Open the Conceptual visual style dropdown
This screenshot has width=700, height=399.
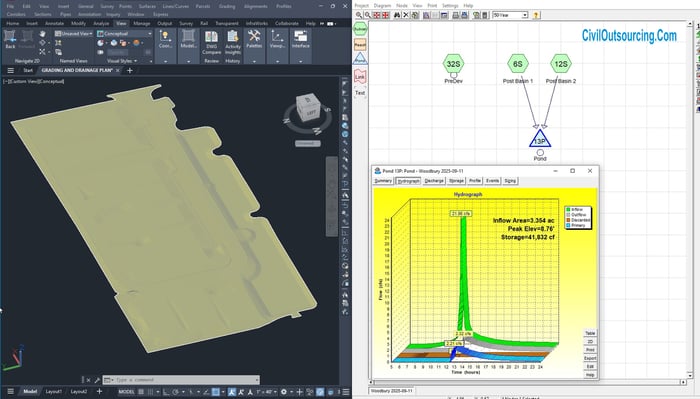tap(125, 33)
